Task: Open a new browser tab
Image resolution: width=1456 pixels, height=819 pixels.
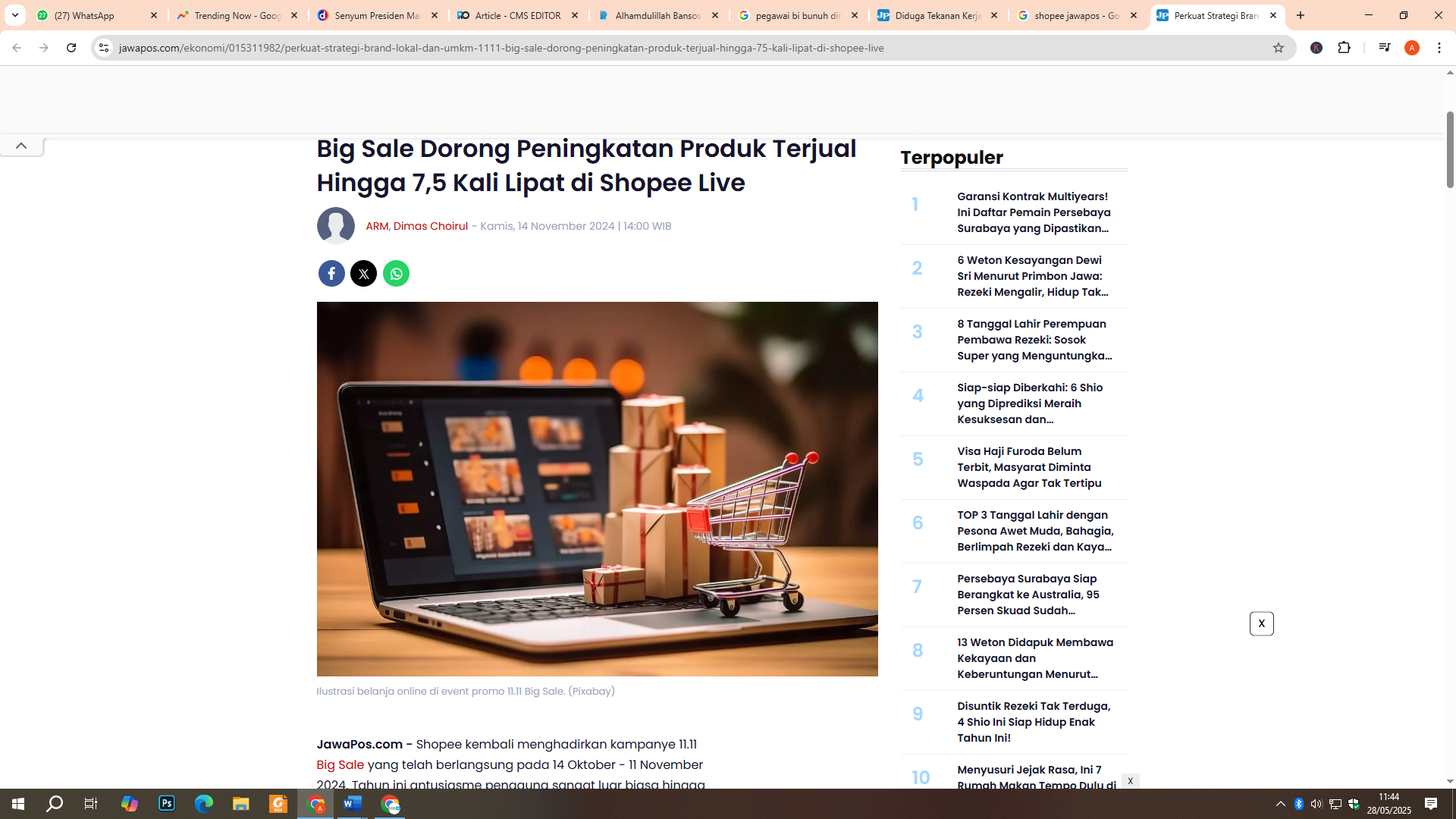Action: click(1301, 15)
